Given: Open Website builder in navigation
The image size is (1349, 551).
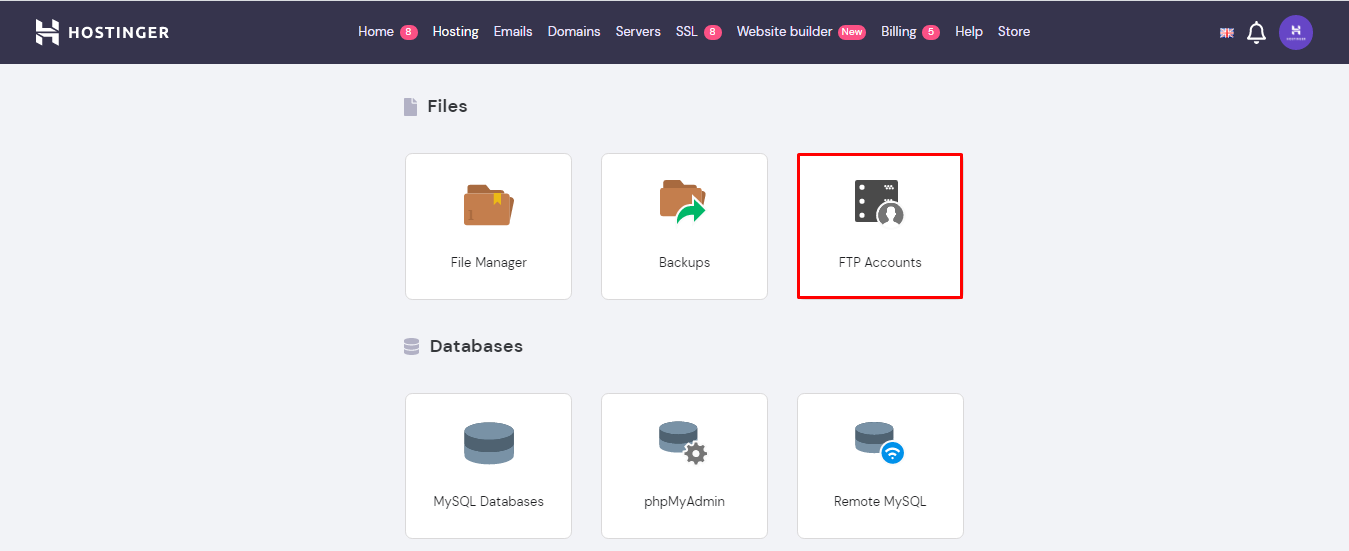Looking at the screenshot, I should 784,32.
